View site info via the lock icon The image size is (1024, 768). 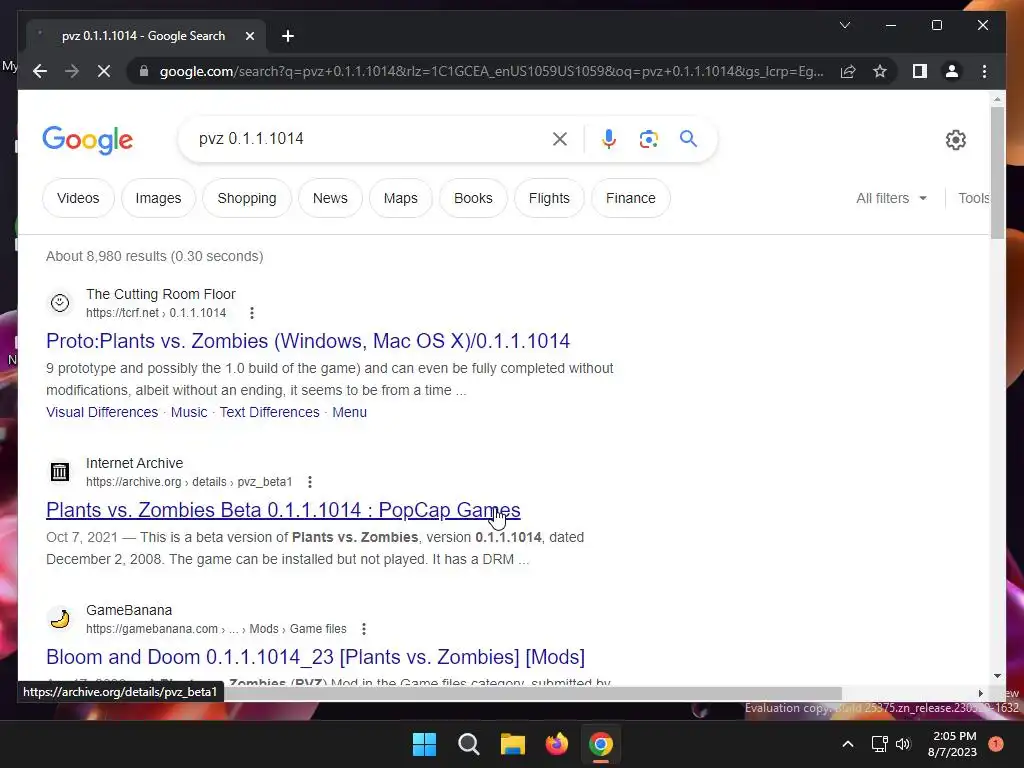(x=144, y=71)
